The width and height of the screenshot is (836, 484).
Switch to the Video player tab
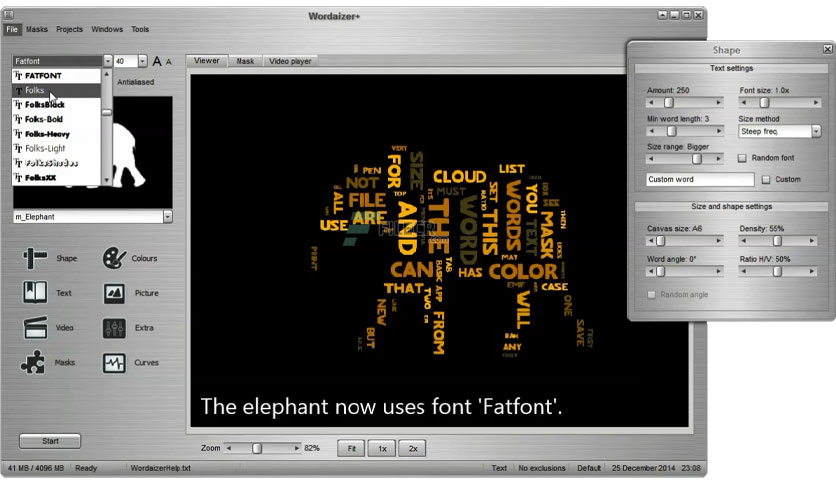coord(290,61)
